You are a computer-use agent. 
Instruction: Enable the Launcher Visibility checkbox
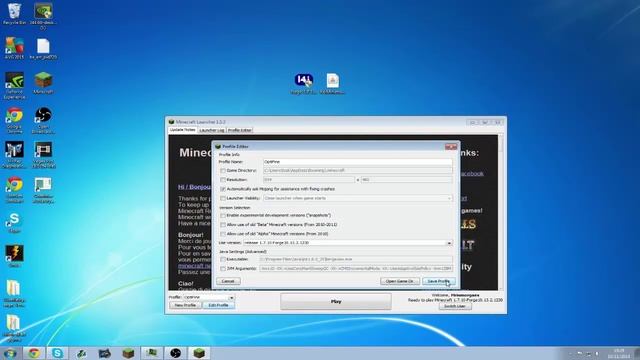[223, 198]
